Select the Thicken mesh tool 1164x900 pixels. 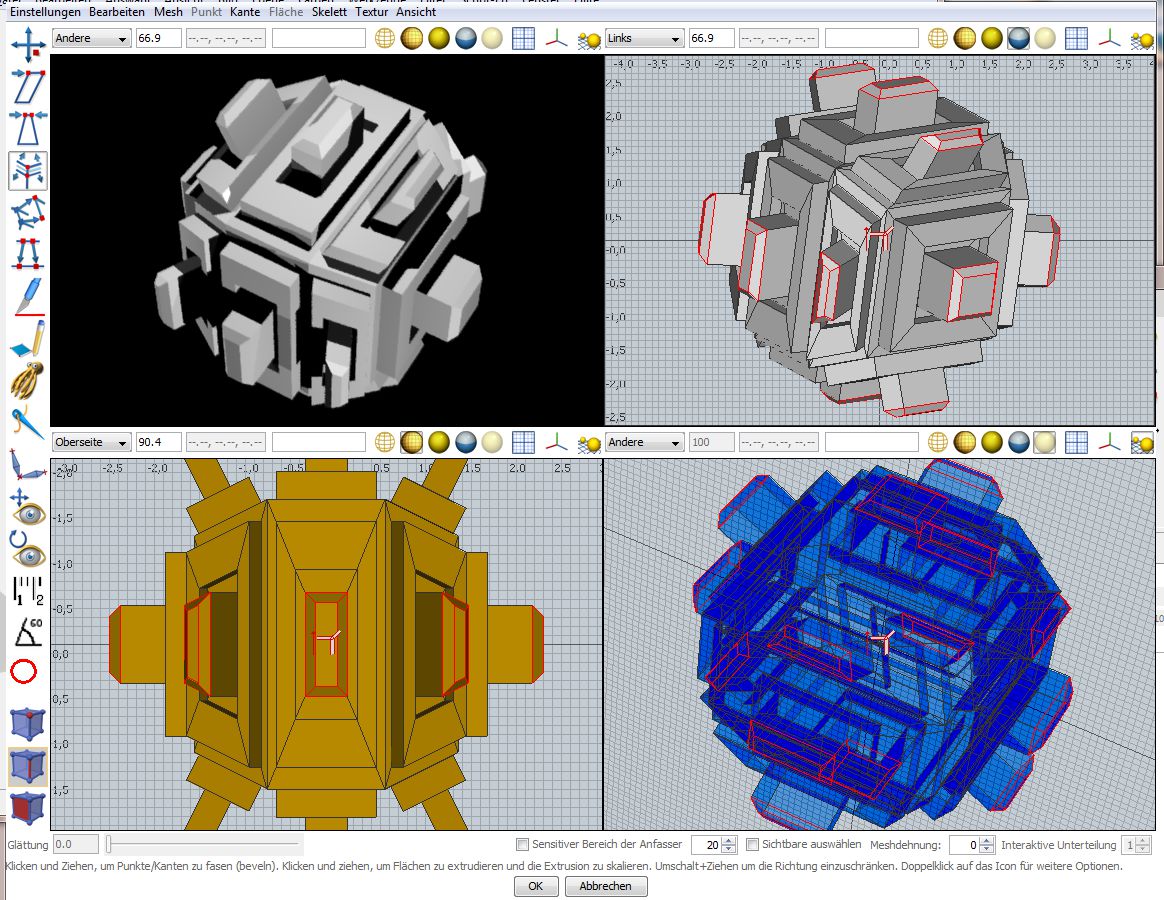click(x=28, y=212)
